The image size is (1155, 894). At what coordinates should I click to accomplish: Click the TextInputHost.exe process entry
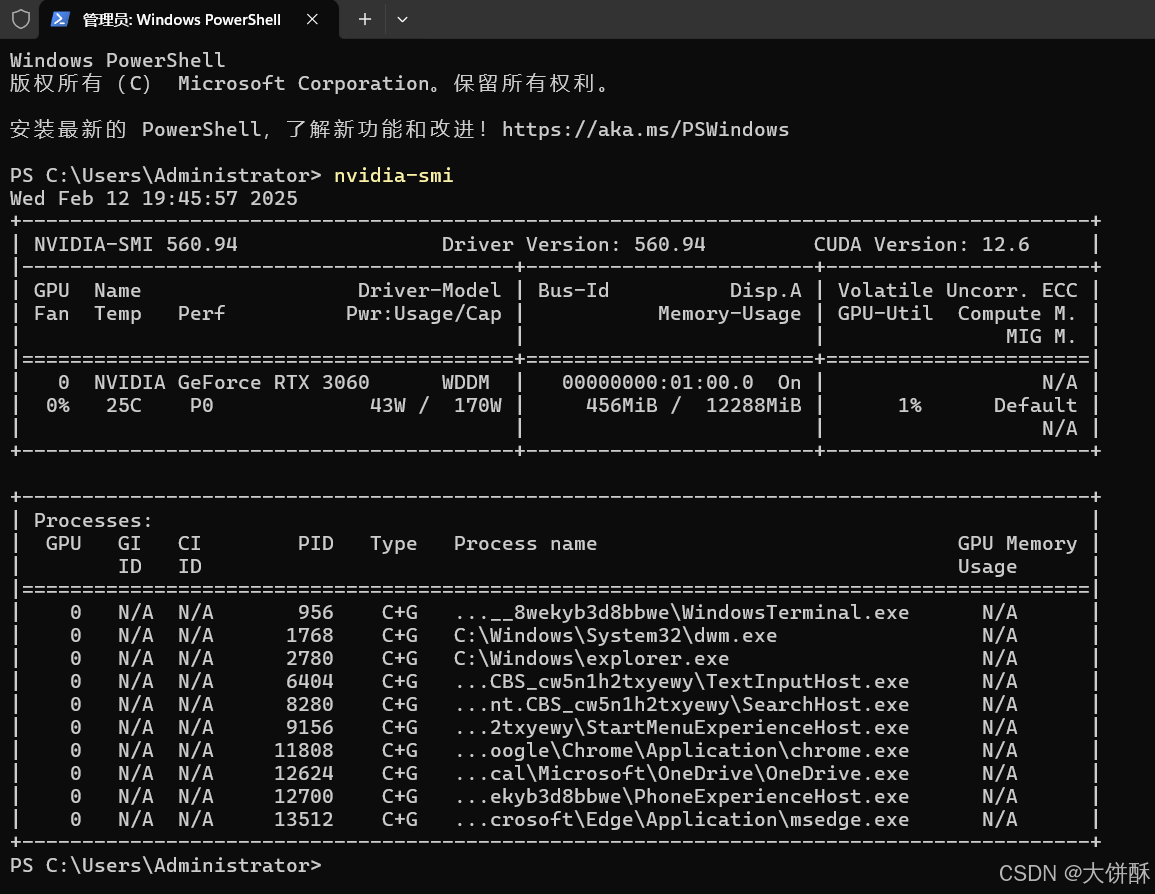[681, 682]
